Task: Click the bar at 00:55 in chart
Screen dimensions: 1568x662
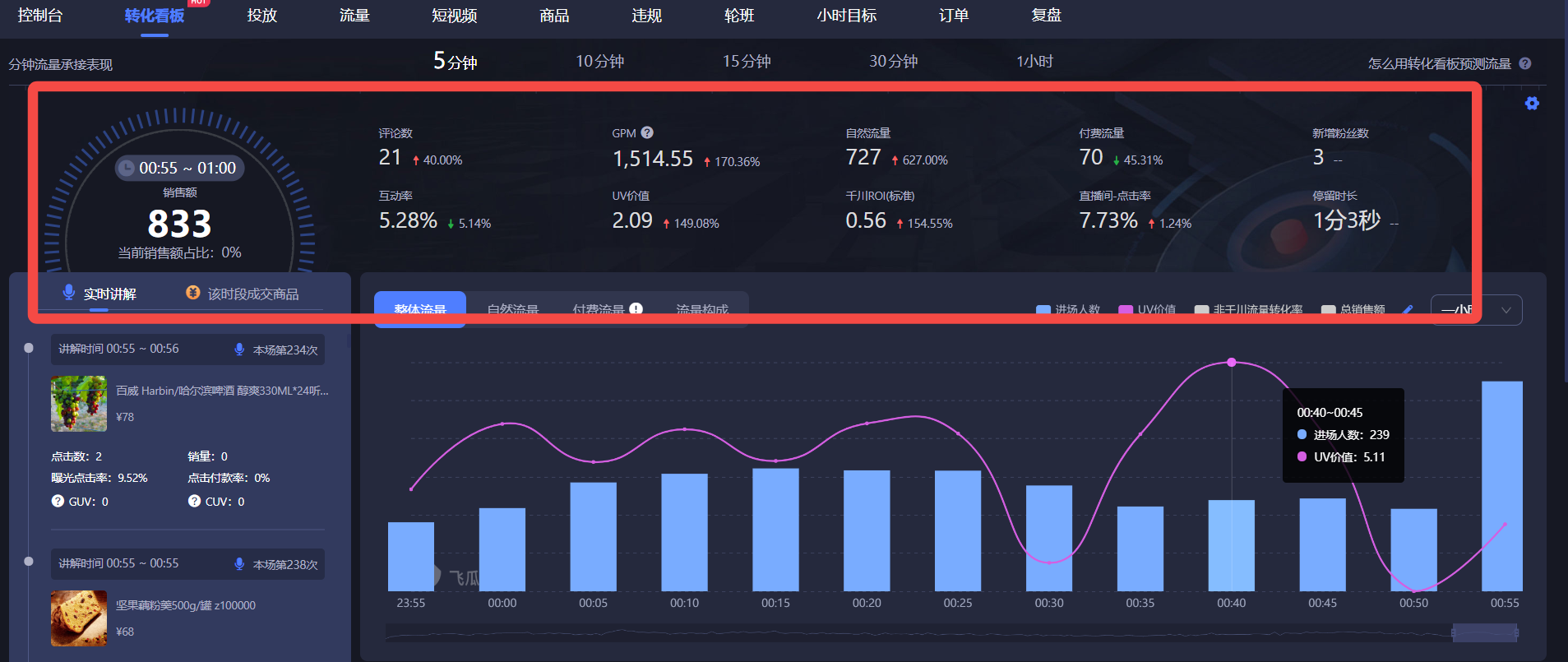Action: pyautogui.click(x=1502, y=486)
